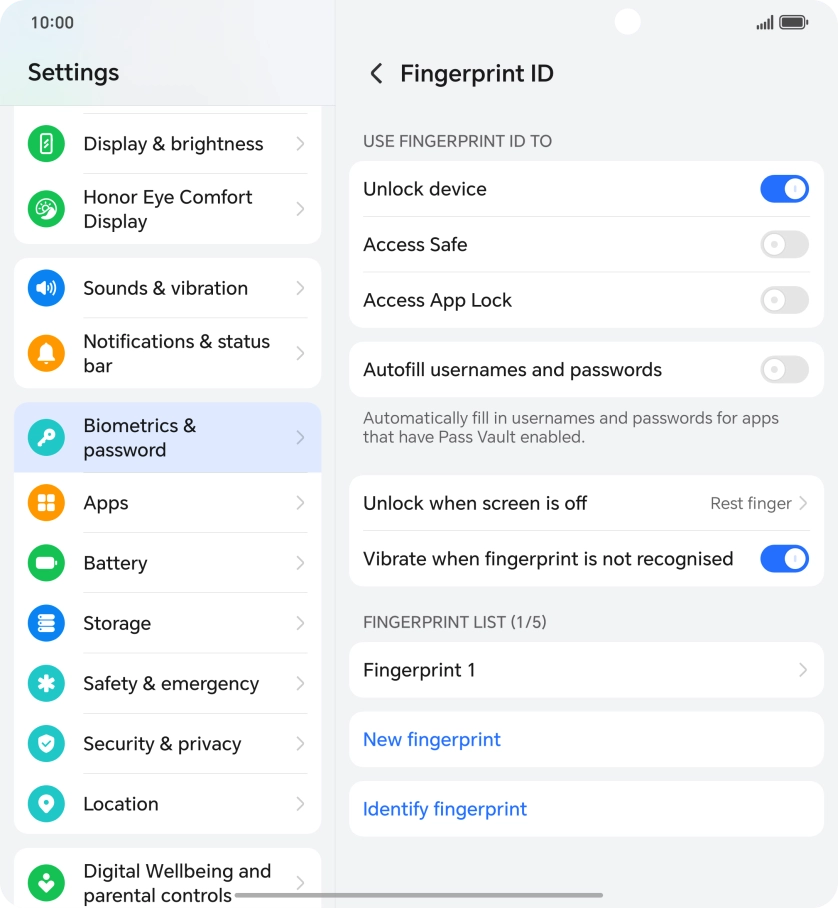This screenshot has width=838, height=908.
Task: Enable the Access Safe switch
Action: coord(784,244)
